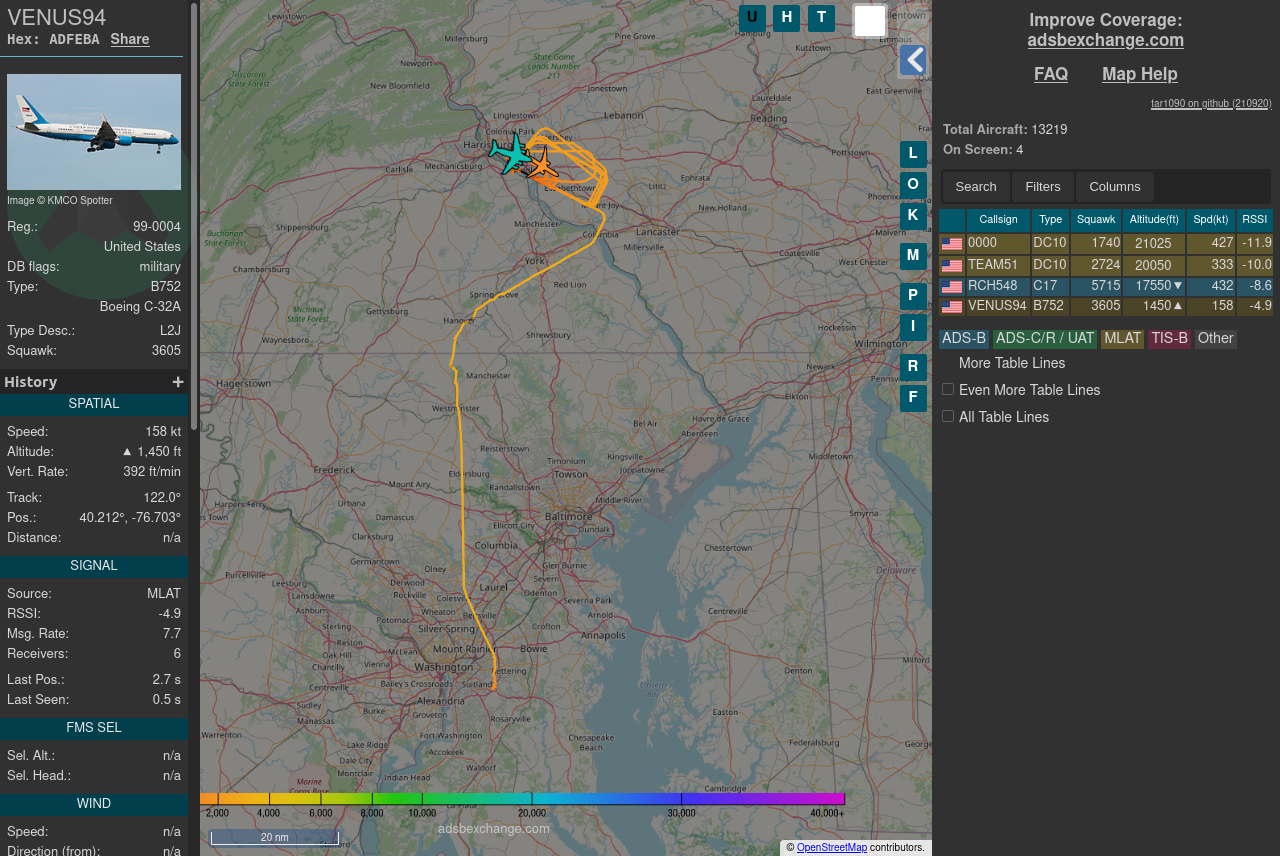
Task: Open the Columns tab
Action: (x=1115, y=187)
